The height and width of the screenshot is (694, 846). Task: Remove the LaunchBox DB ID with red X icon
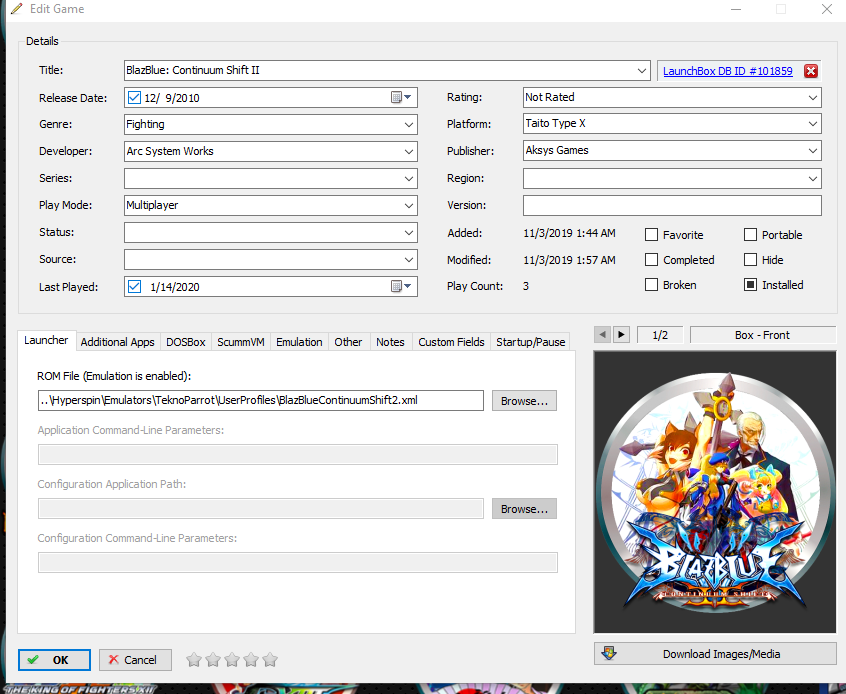(810, 71)
